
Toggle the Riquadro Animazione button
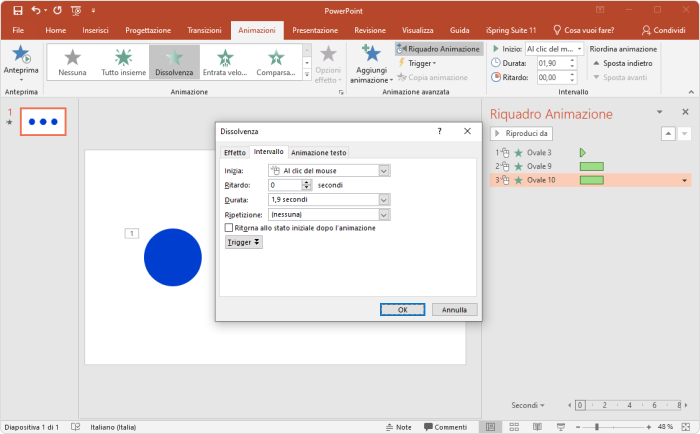point(438,49)
